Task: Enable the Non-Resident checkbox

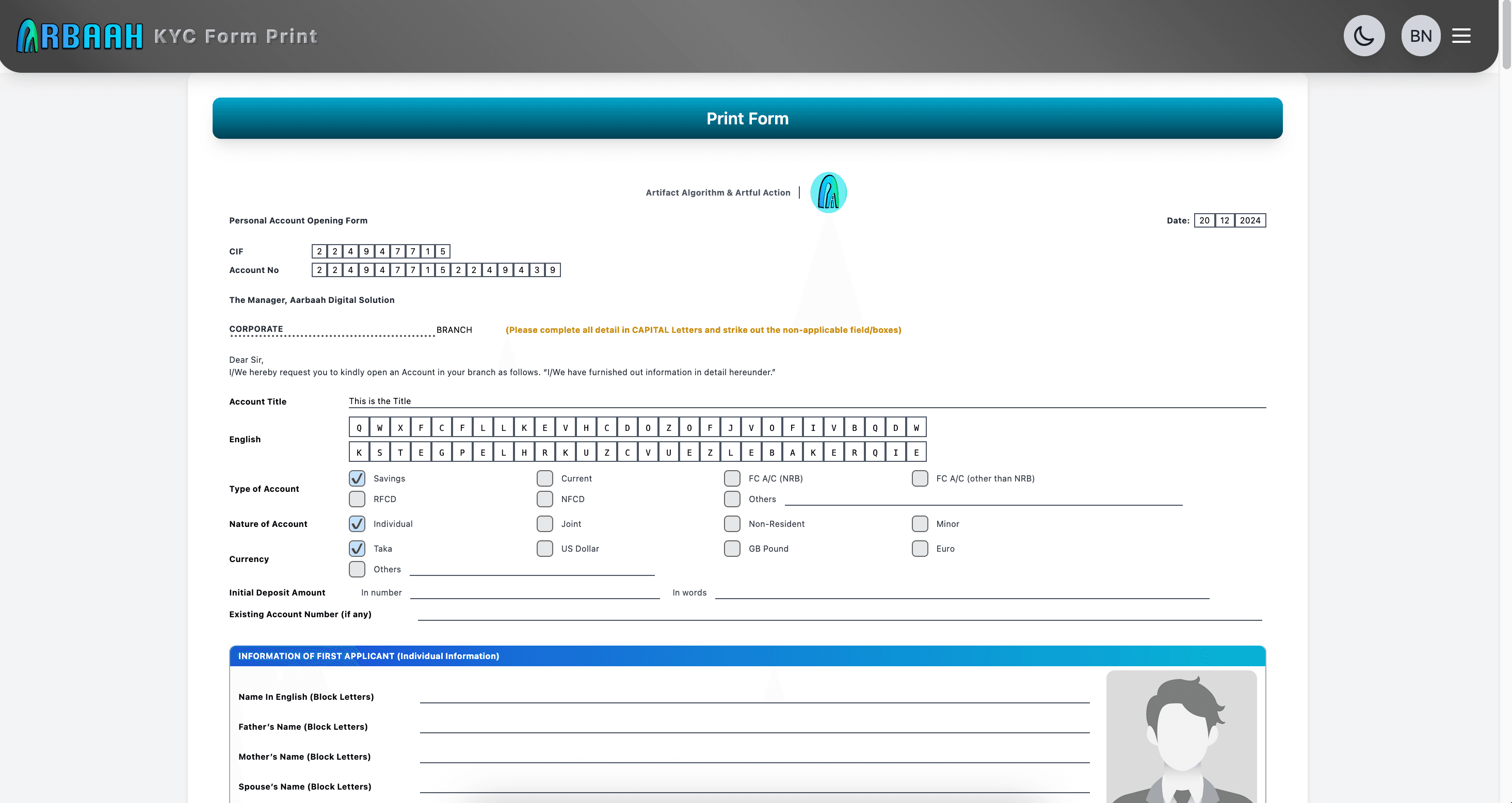Action: point(732,524)
